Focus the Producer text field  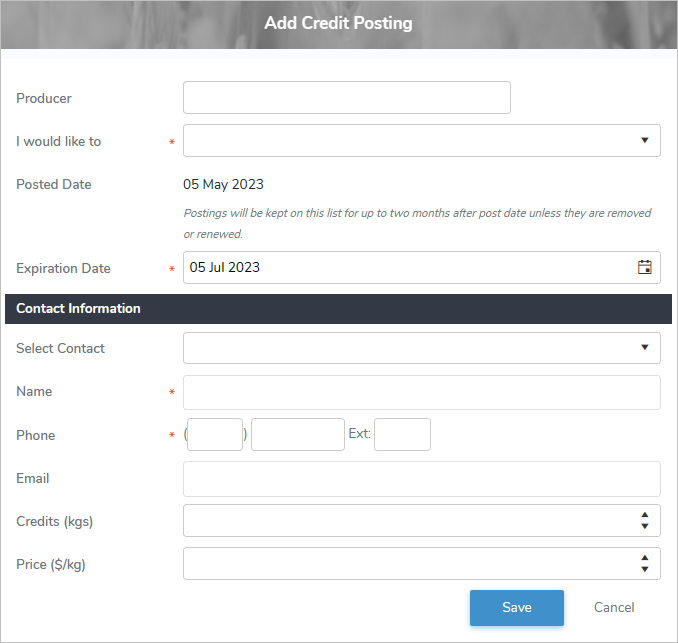pyautogui.click(x=346, y=98)
